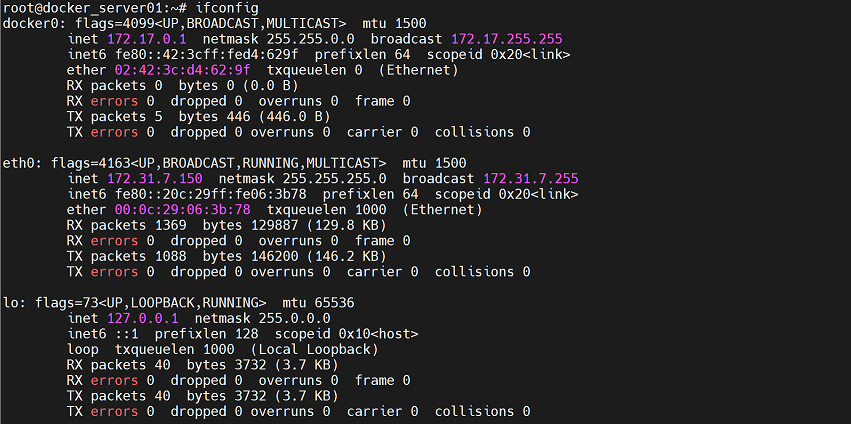Click the docker0 interface name
Viewport: 851px width, 424px height.
(x=31, y=23)
